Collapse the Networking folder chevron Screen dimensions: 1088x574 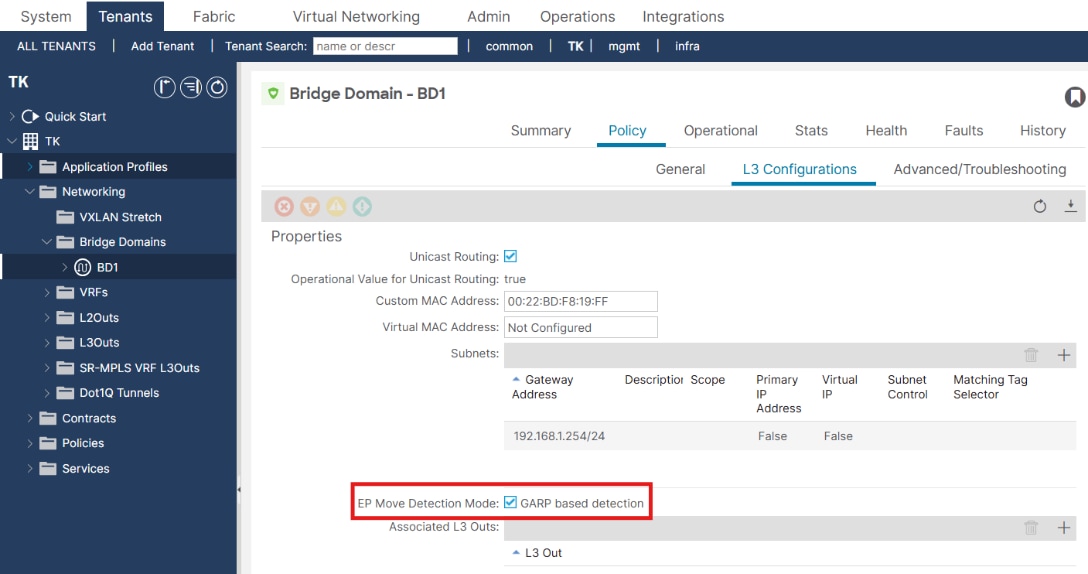[x=29, y=192]
